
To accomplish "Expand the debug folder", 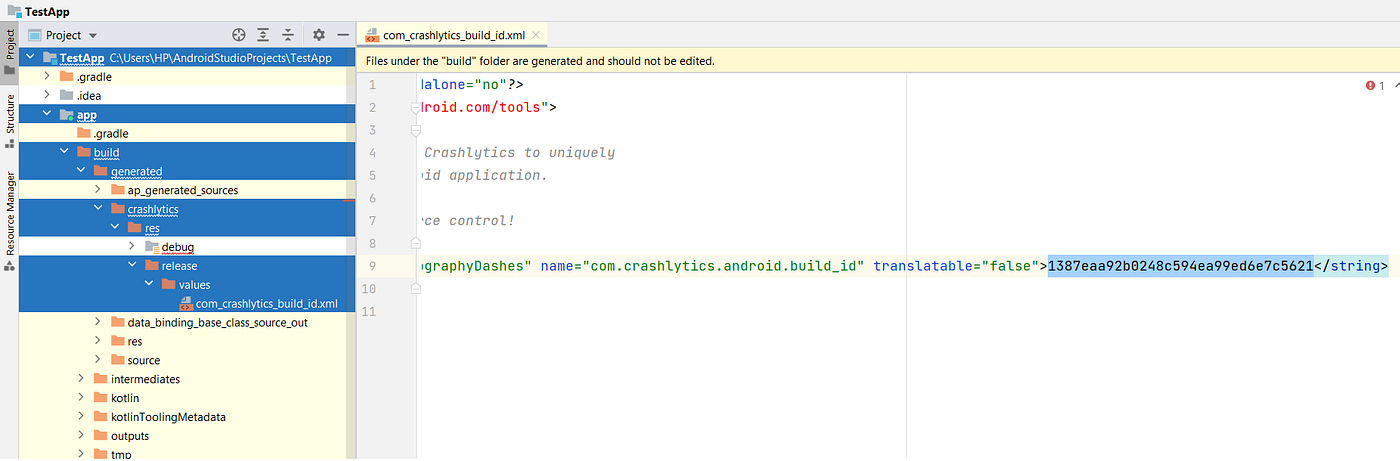I will pos(132,247).
